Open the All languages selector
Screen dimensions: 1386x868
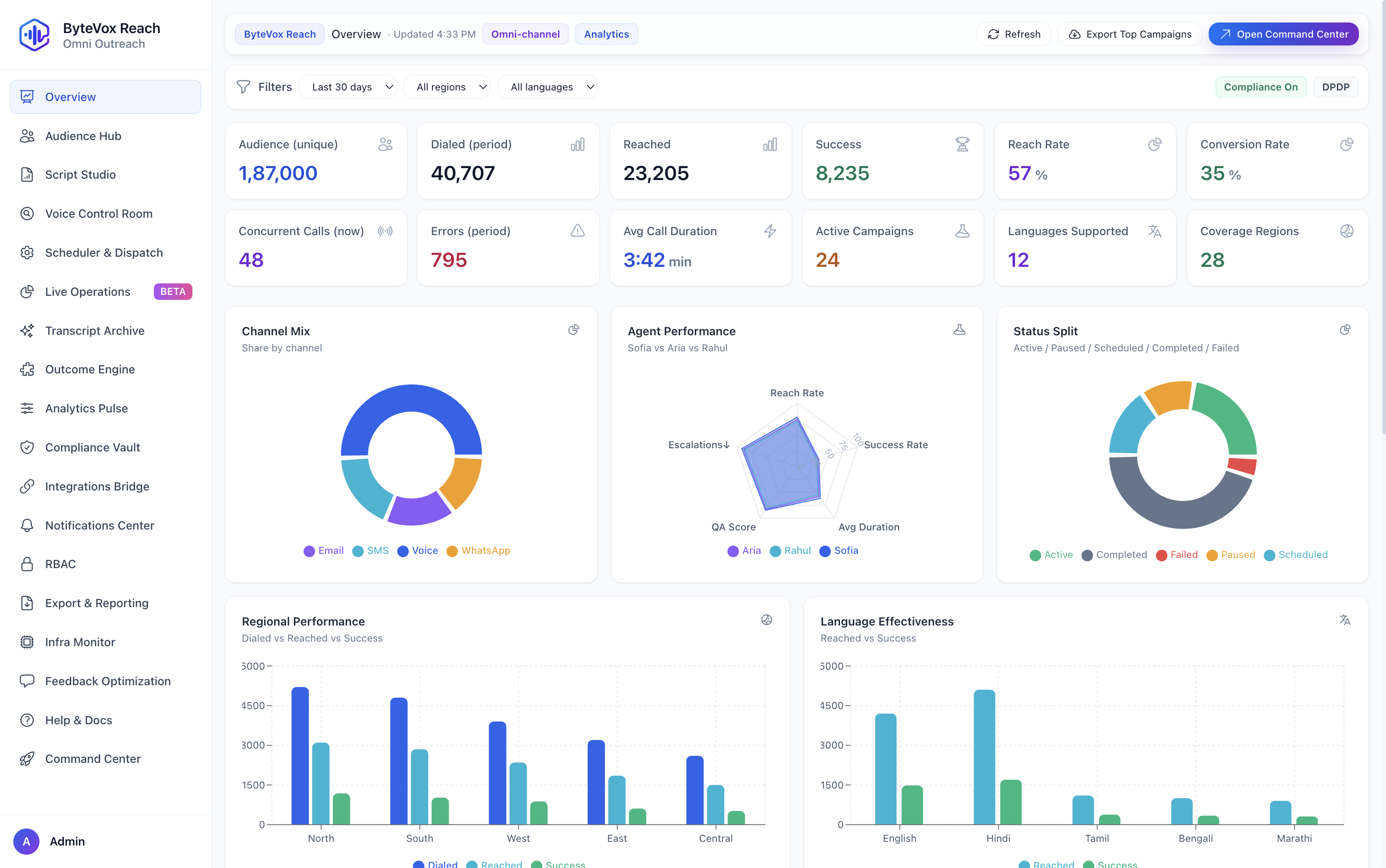[x=547, y=87]
